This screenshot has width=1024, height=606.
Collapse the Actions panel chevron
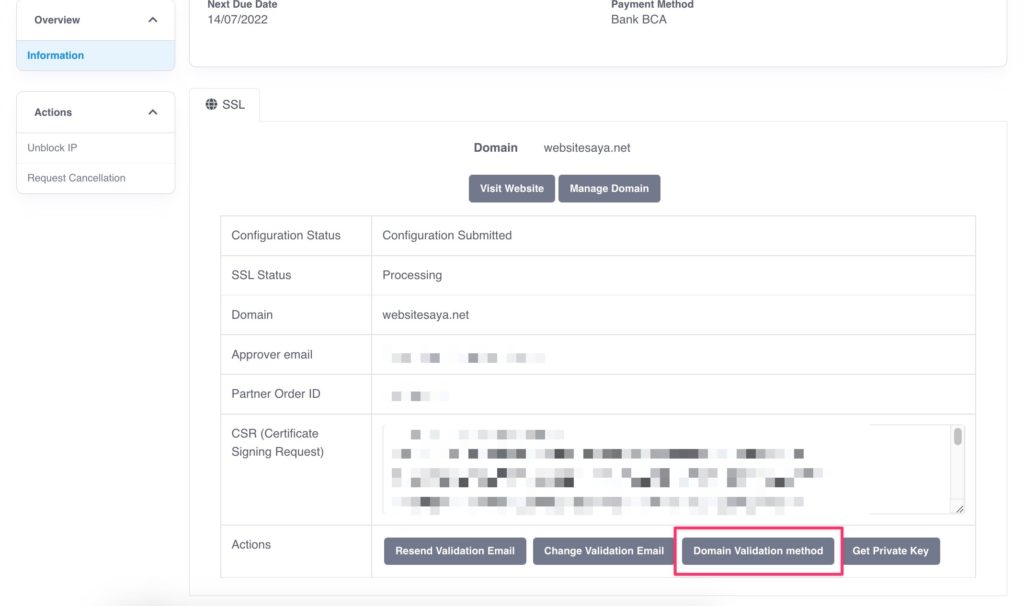(152, 111)
